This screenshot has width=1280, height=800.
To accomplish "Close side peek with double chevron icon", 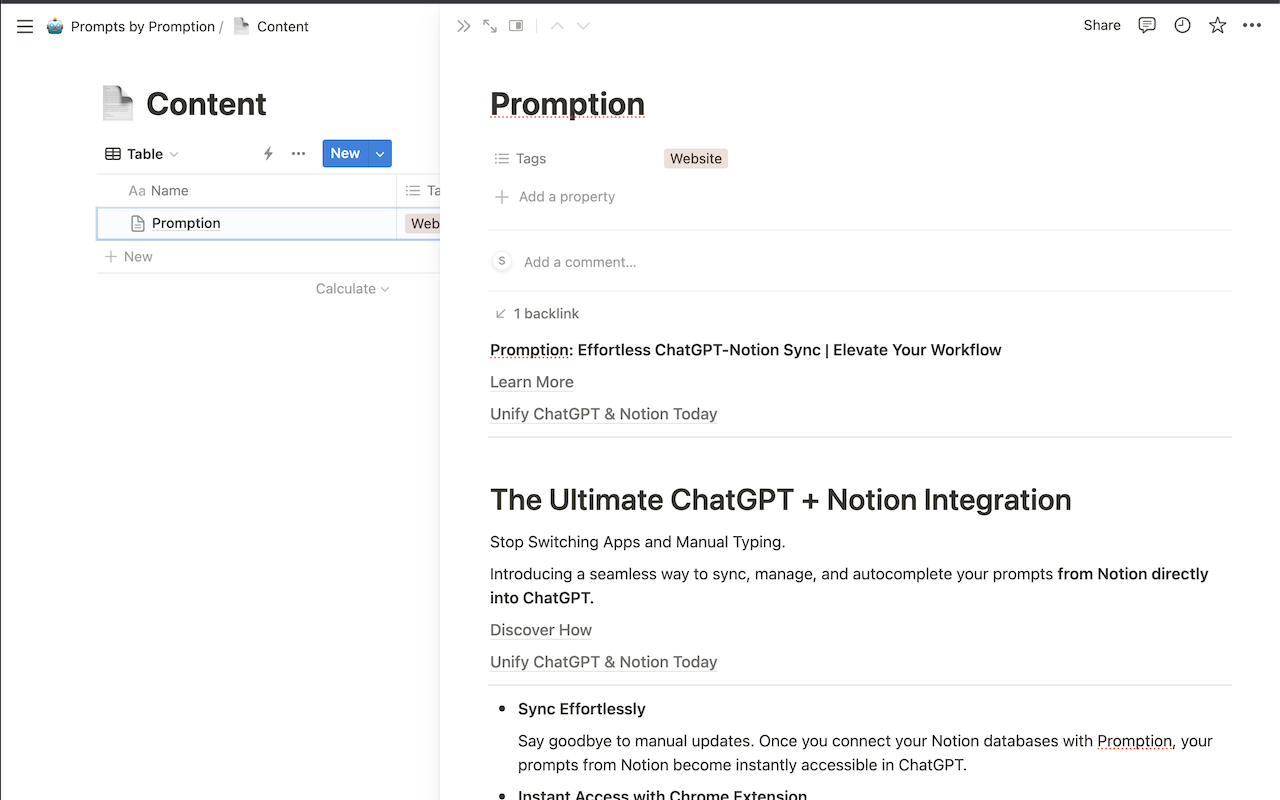I will (463, 26).
